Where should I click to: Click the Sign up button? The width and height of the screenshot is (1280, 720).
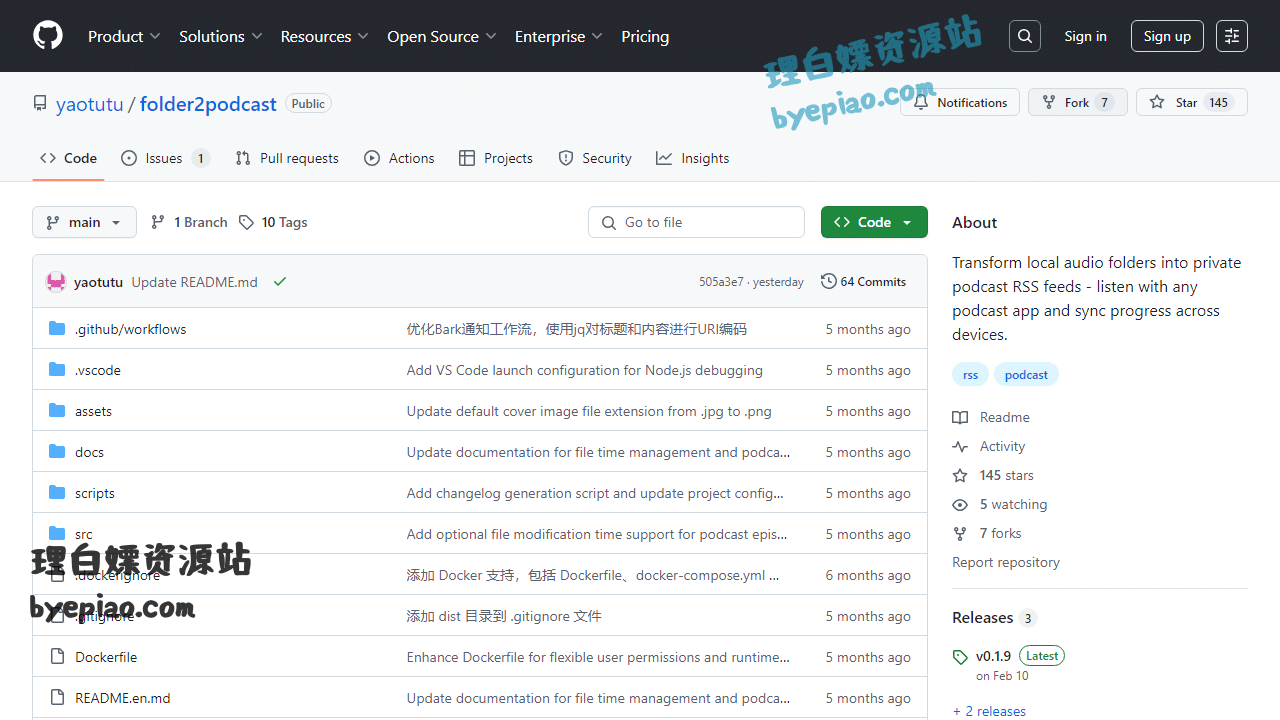1167,36
